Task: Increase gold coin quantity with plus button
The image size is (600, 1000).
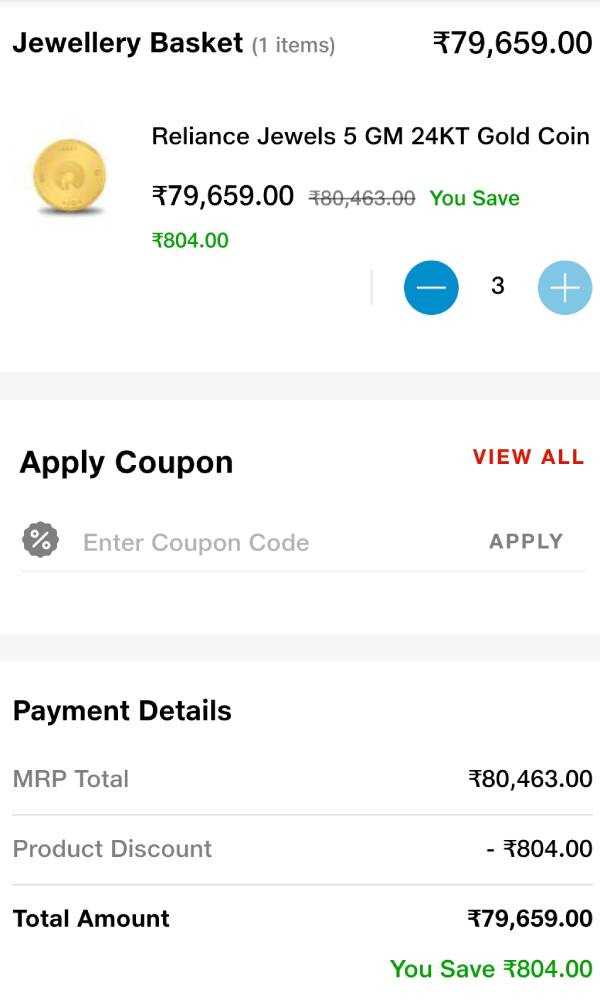Action: click(x=565, y=288)
